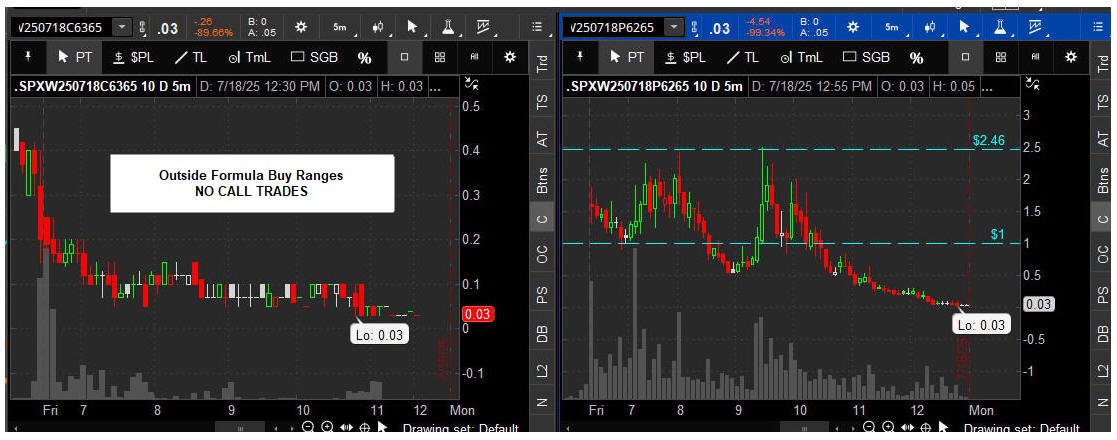Toggle the pin icon on the left drawing toolbar

coord(28,57)
